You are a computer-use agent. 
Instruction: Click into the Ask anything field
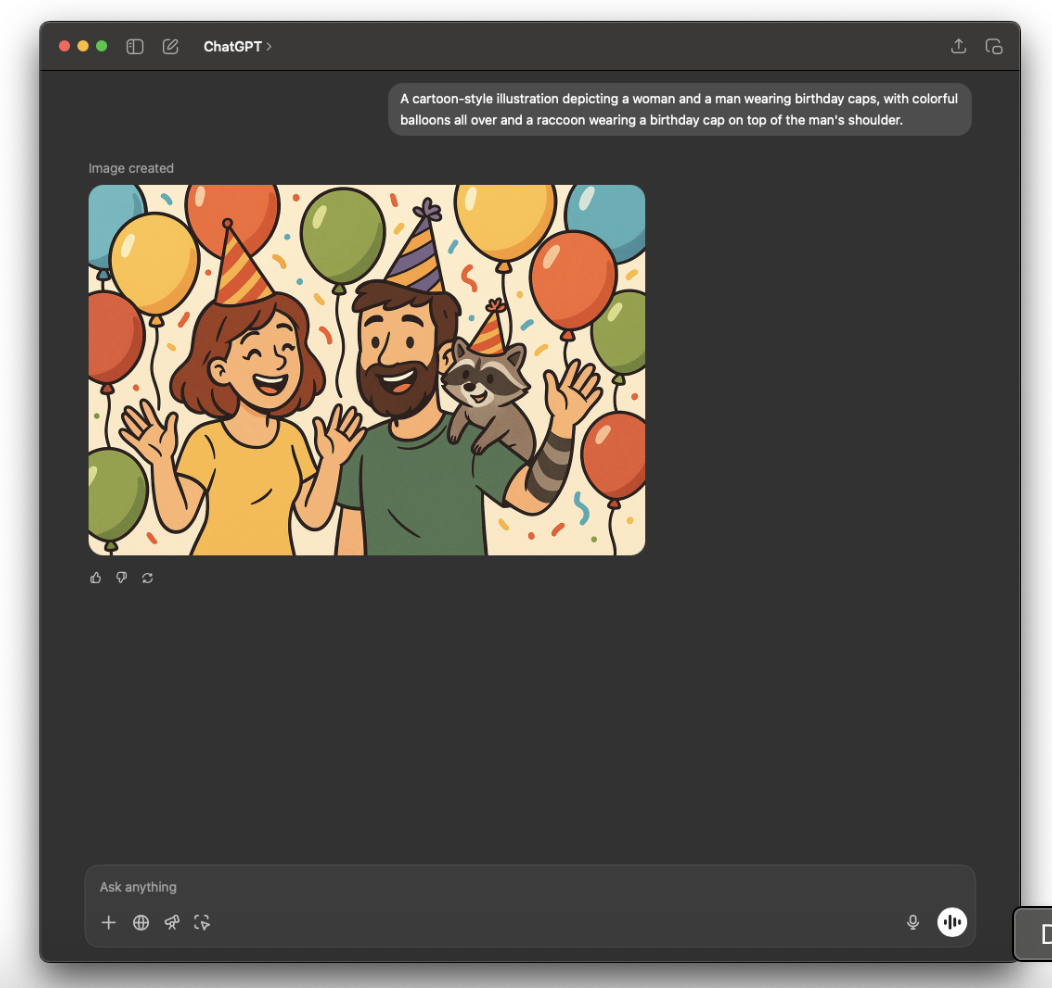pos(500,887)
